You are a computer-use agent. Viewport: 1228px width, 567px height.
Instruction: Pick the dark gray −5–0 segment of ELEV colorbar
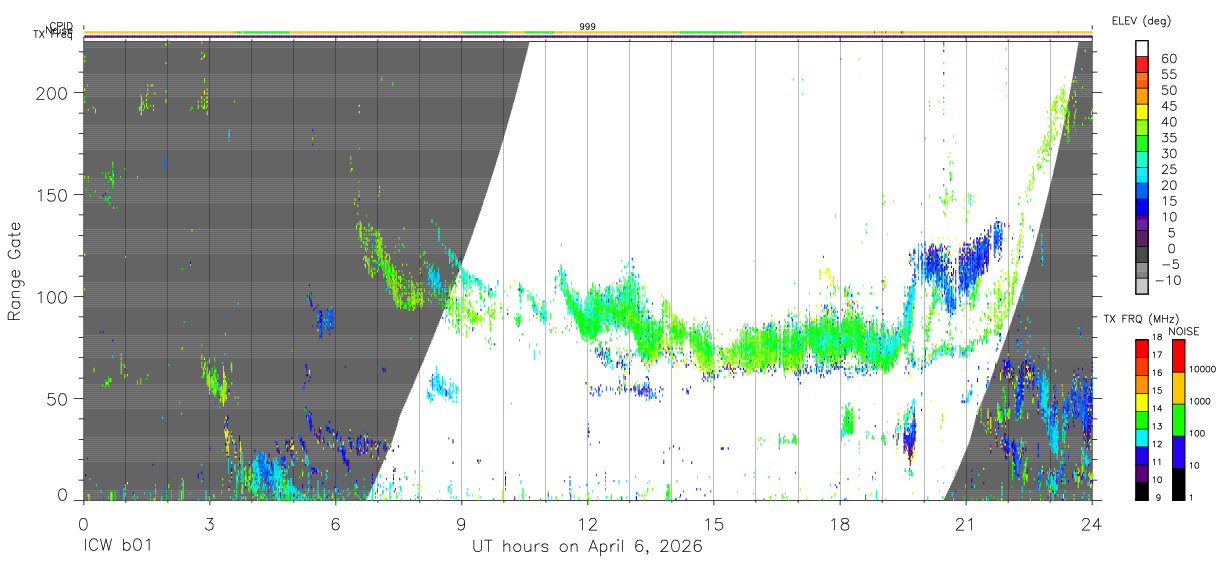pyautogui.click(x=1143, y=253)
